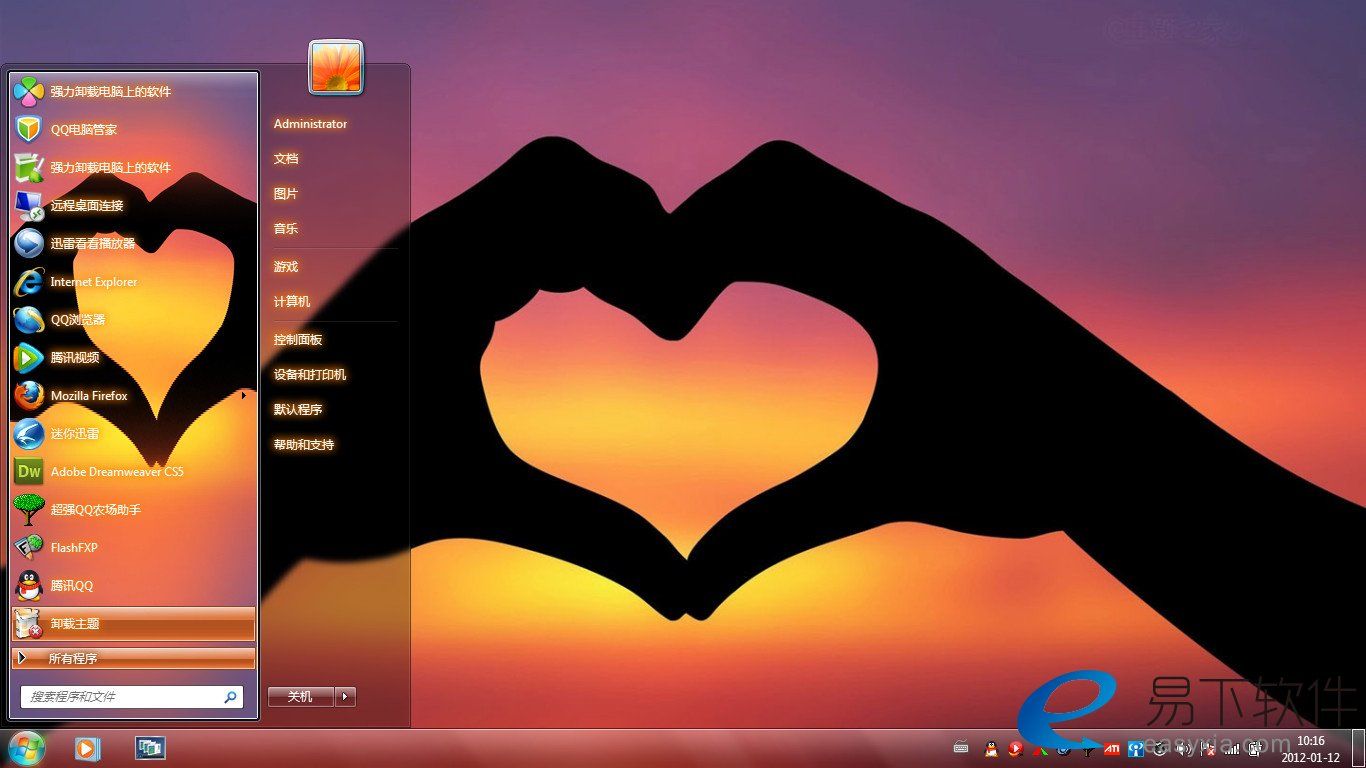Open the ATI tray icon

tap(1111, 748)
